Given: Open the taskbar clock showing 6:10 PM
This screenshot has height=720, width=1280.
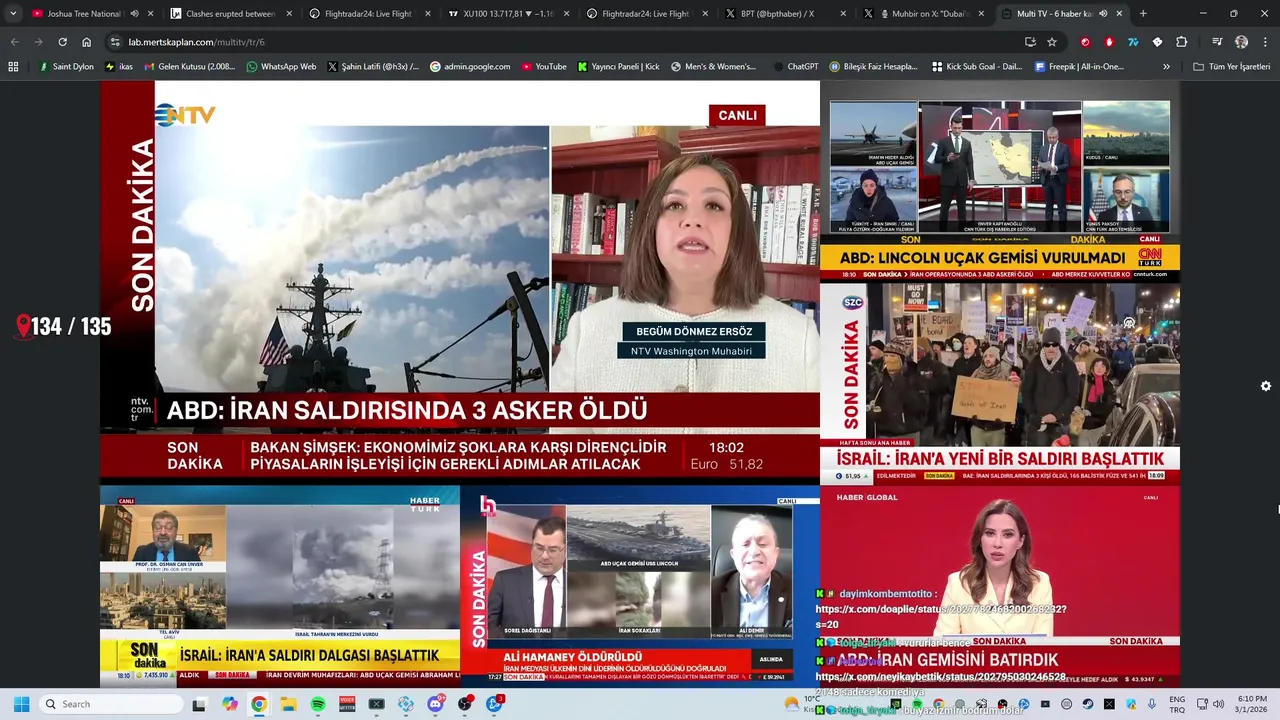Looking at the screenshot, I should click(1252, 704).
